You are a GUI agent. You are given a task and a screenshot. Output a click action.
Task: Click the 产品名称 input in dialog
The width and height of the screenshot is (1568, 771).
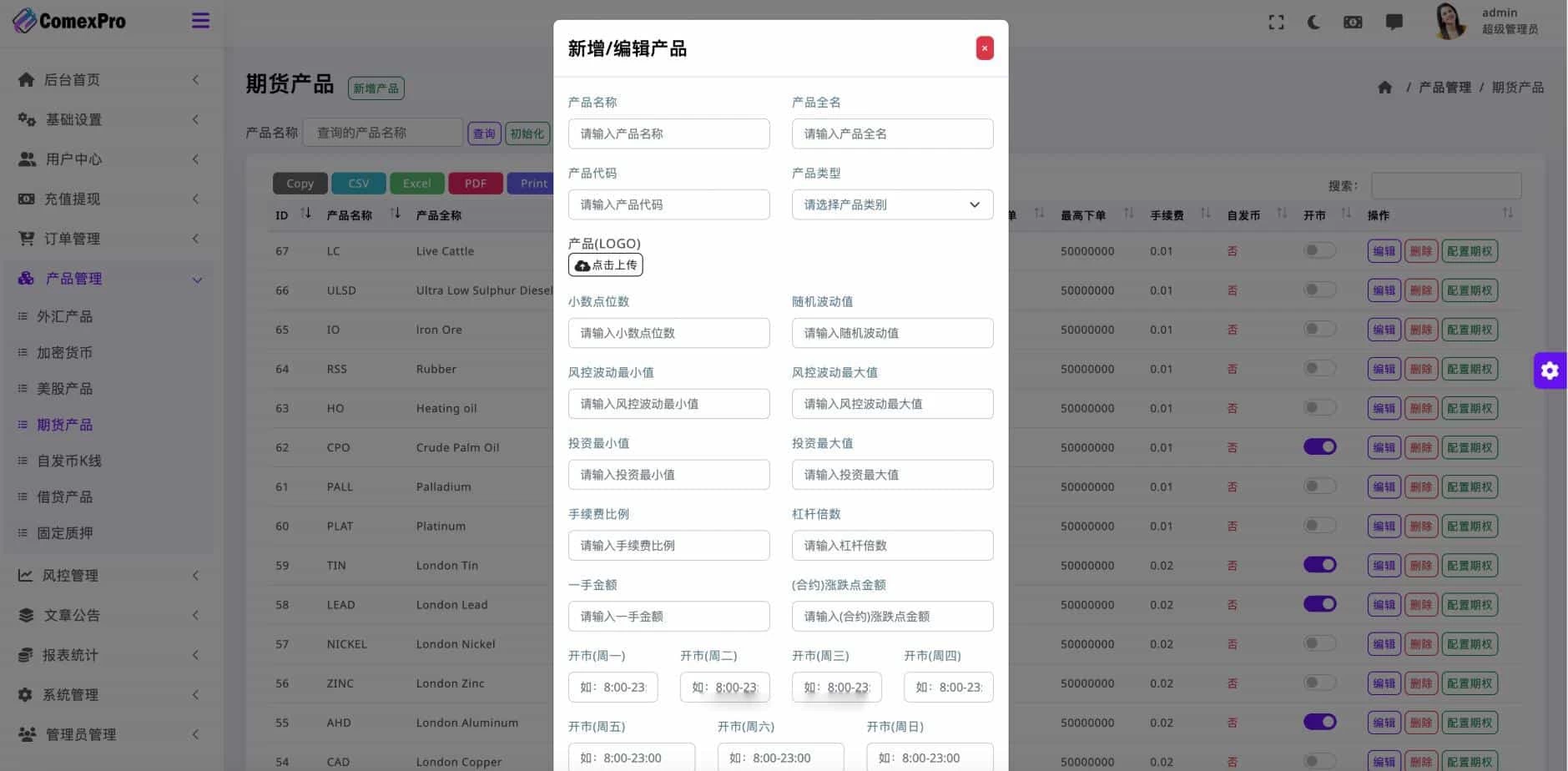[x=668, y=134]
